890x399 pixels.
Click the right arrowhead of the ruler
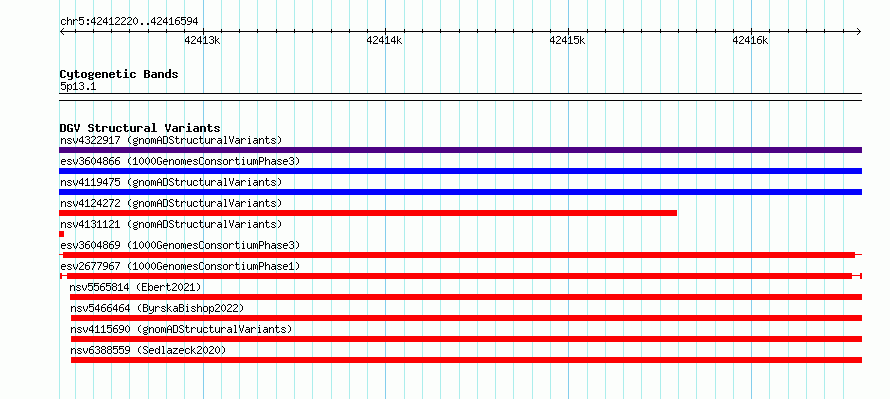(x=859, y=31)
